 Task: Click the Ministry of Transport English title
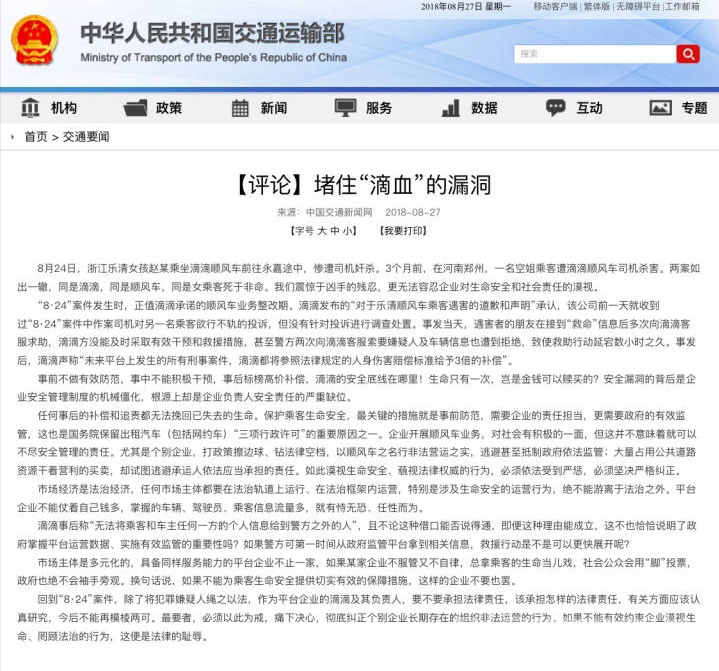[x=213, y=58]
